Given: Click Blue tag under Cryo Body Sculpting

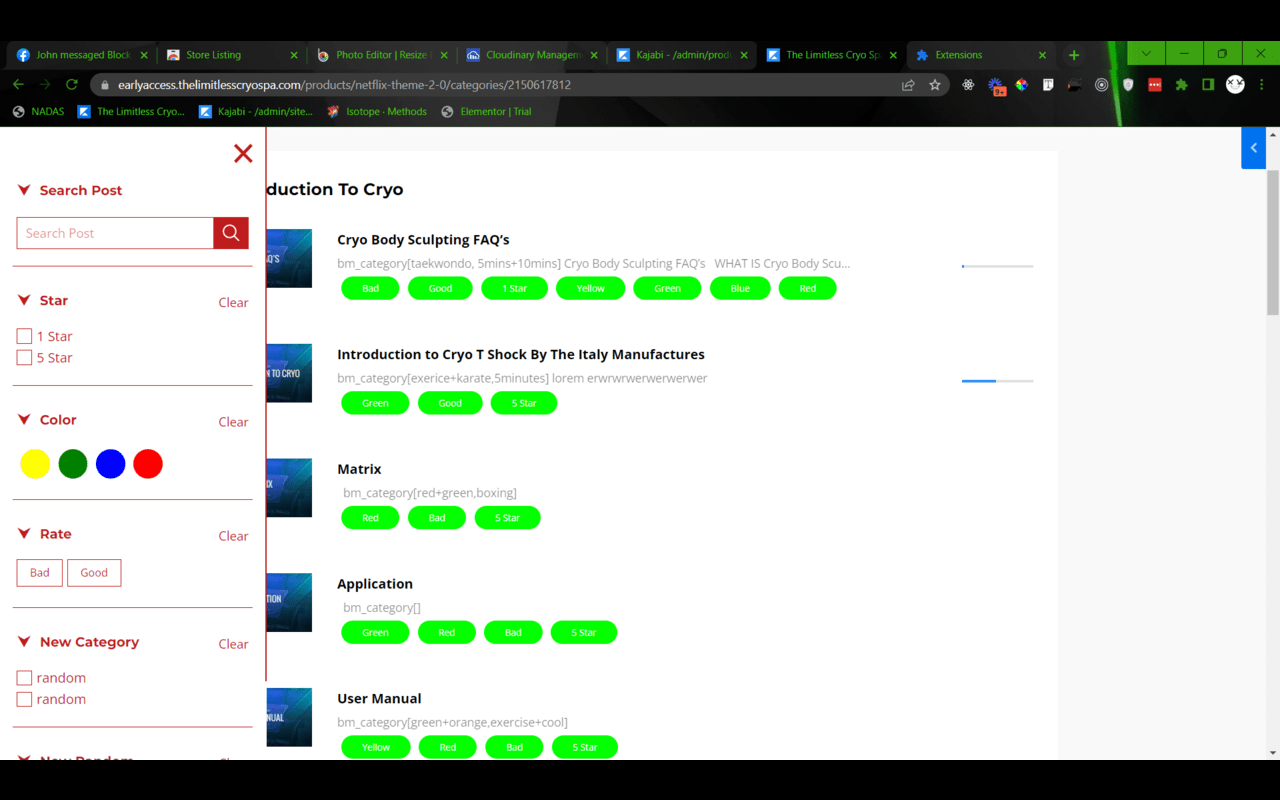Looking at the screenshot, I should (x=740, y=288).
